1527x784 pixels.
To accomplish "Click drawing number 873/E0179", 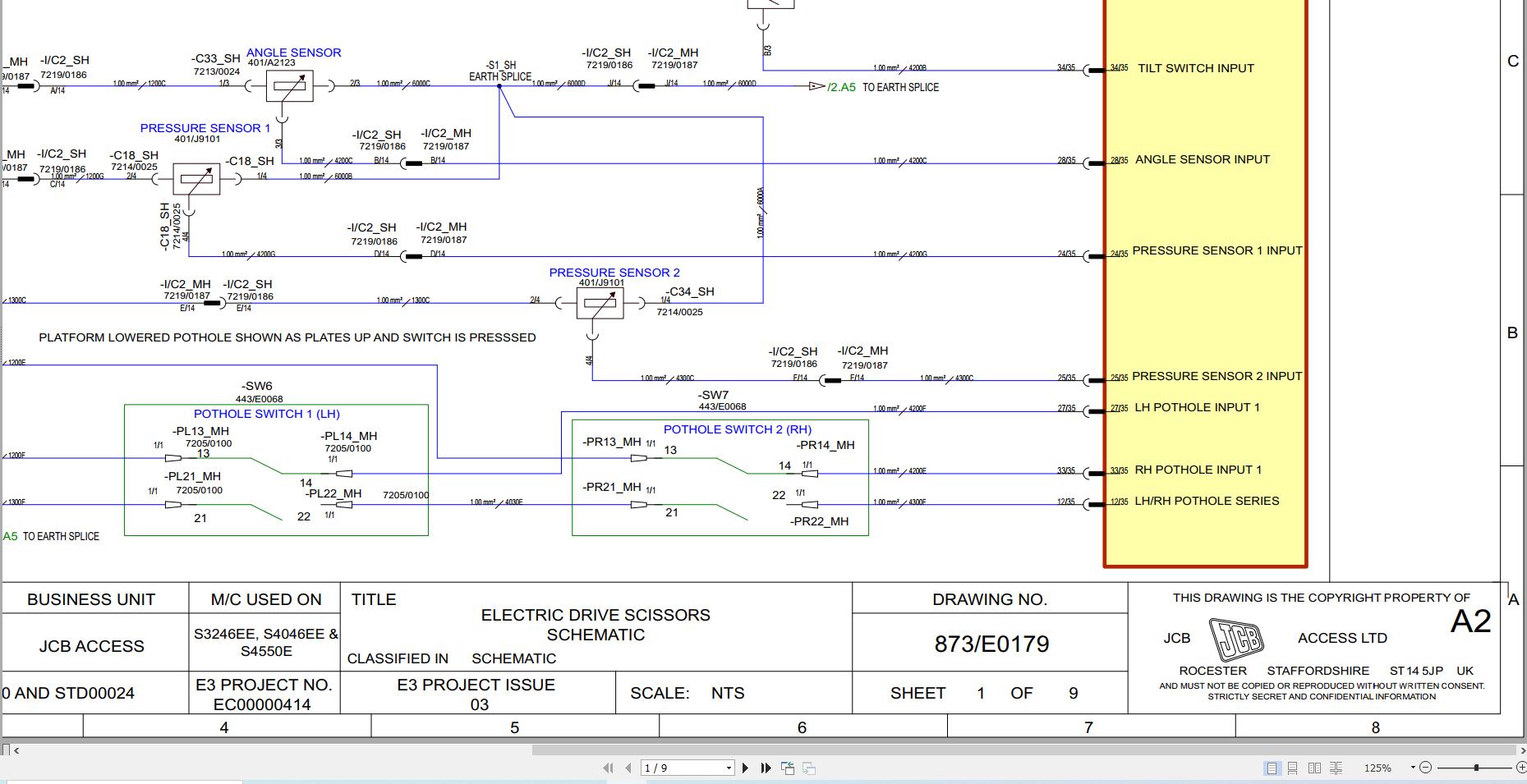I will [x=991, y=644].
